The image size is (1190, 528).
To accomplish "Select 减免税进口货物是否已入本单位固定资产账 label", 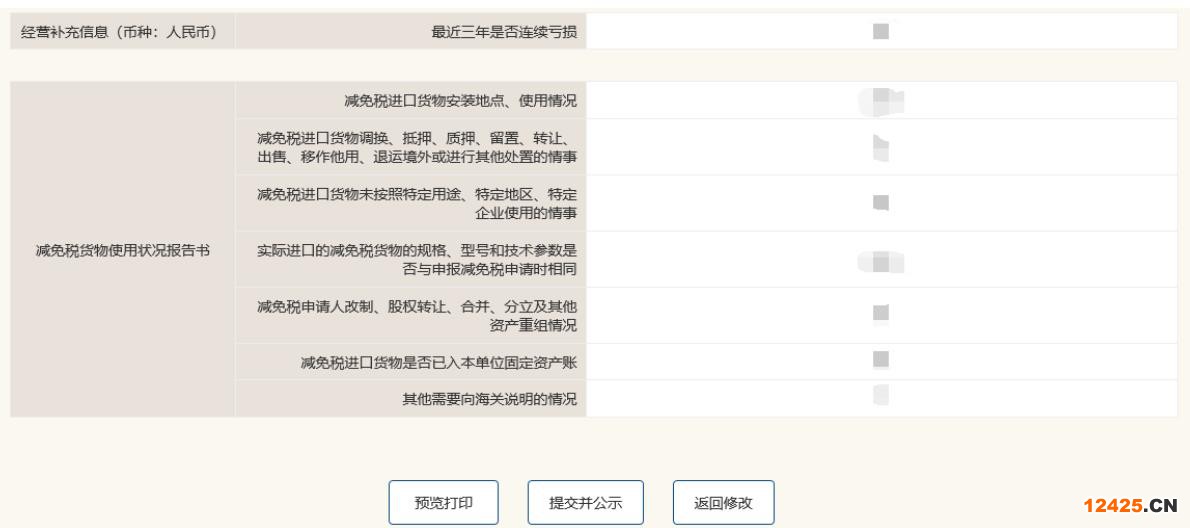I will tap(439, 363).
